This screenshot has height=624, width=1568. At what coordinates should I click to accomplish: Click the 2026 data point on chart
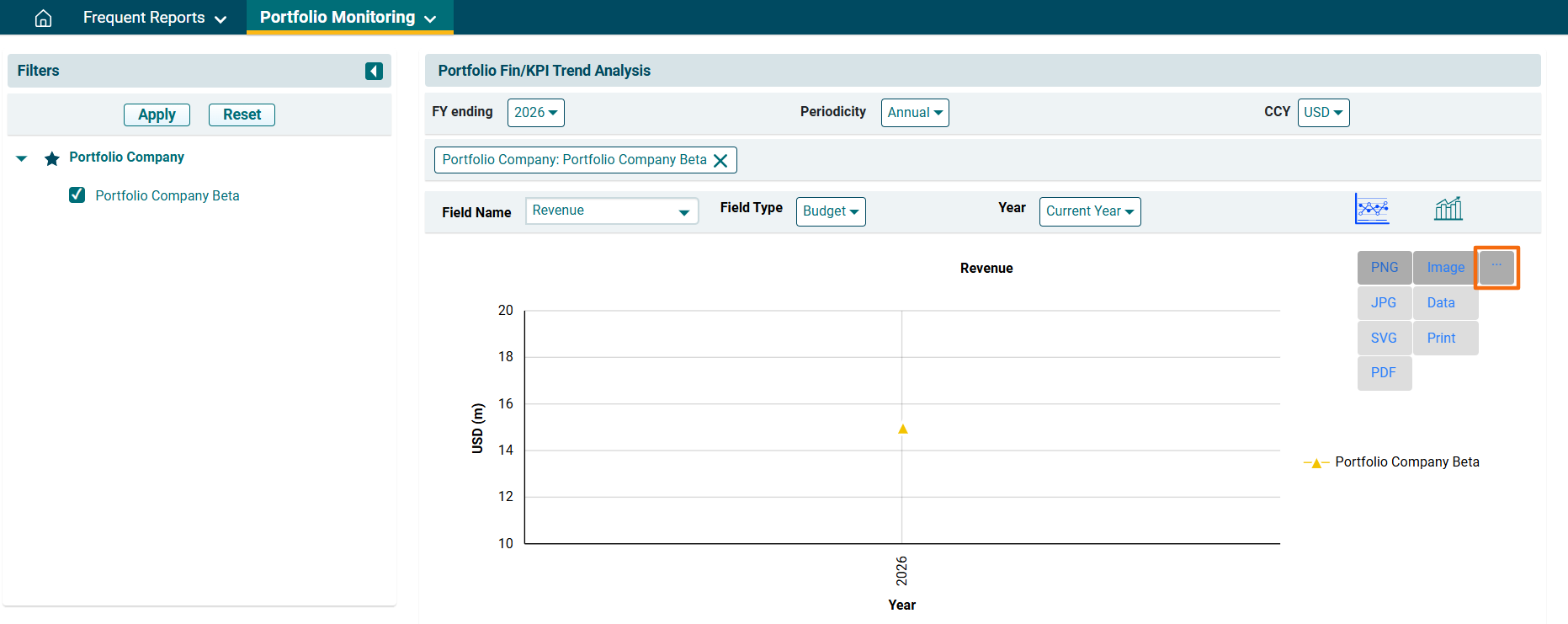(902, 429)
